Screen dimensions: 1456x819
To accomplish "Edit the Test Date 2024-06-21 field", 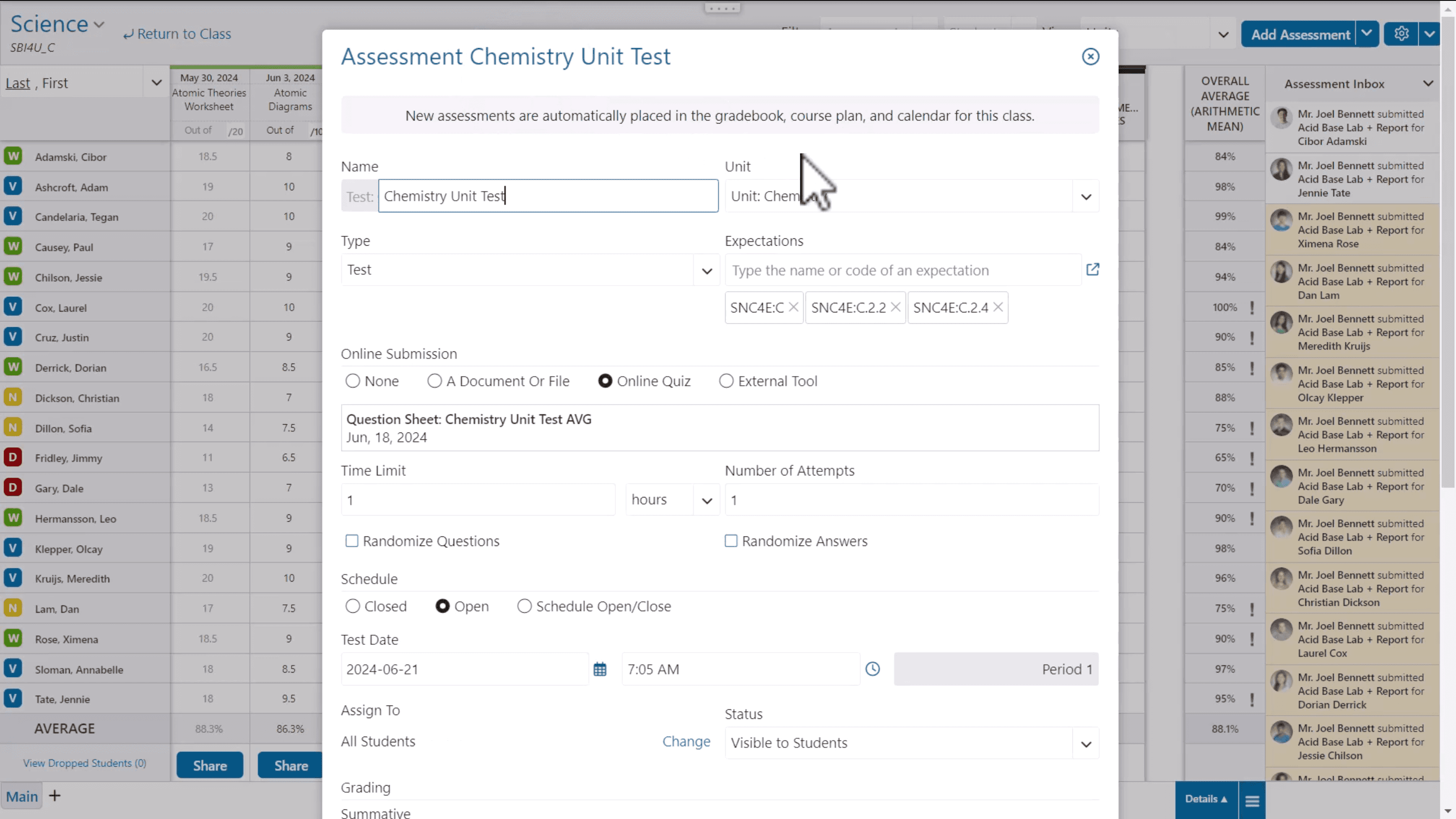I will [465, 669].
